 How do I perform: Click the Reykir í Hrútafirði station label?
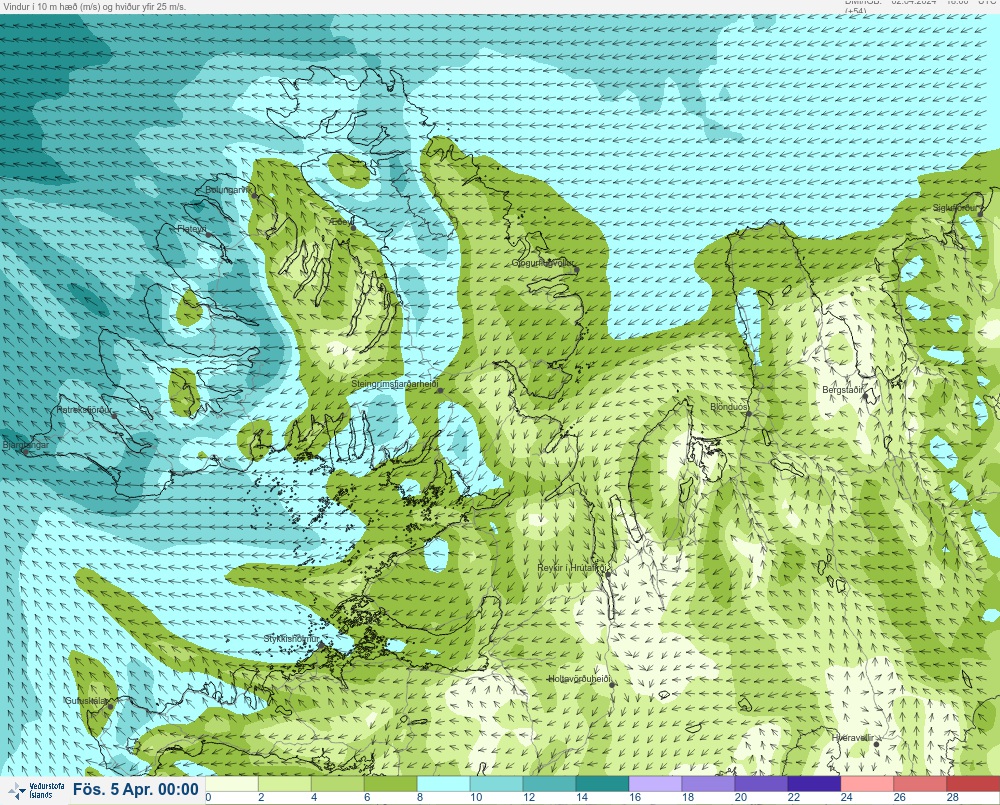(x=573, y=567)
